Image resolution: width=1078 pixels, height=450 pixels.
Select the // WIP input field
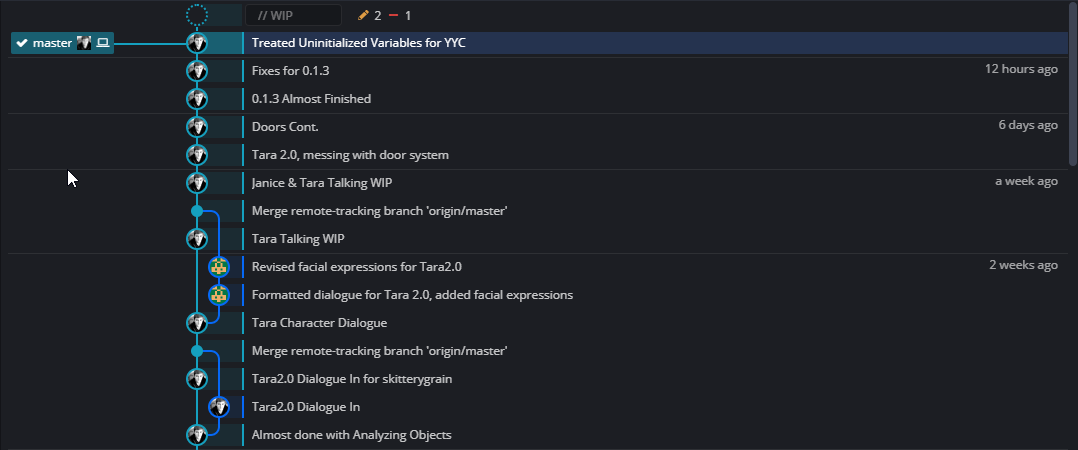[294, 15]
